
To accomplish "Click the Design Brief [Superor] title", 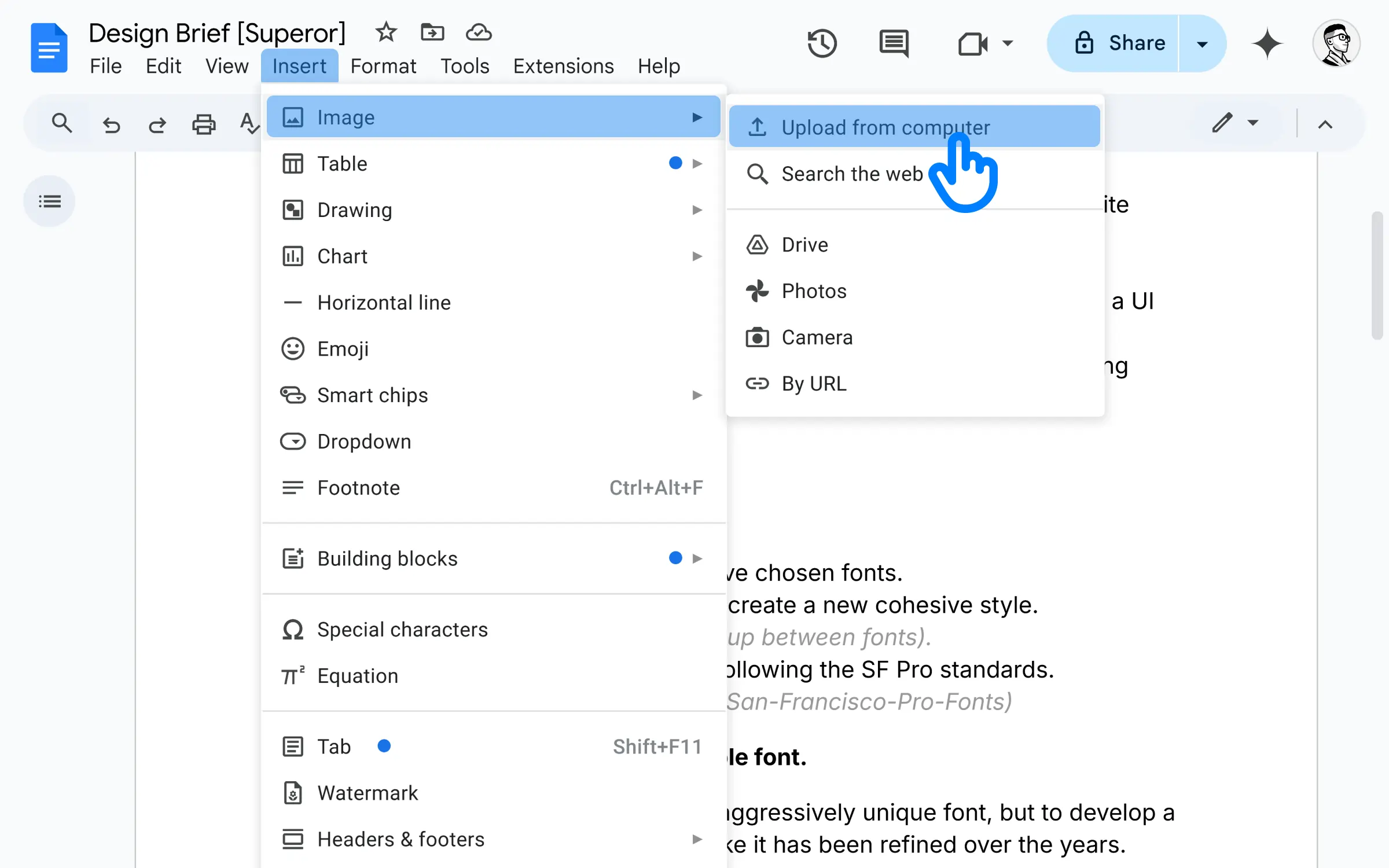I will (x=217, y=33).
